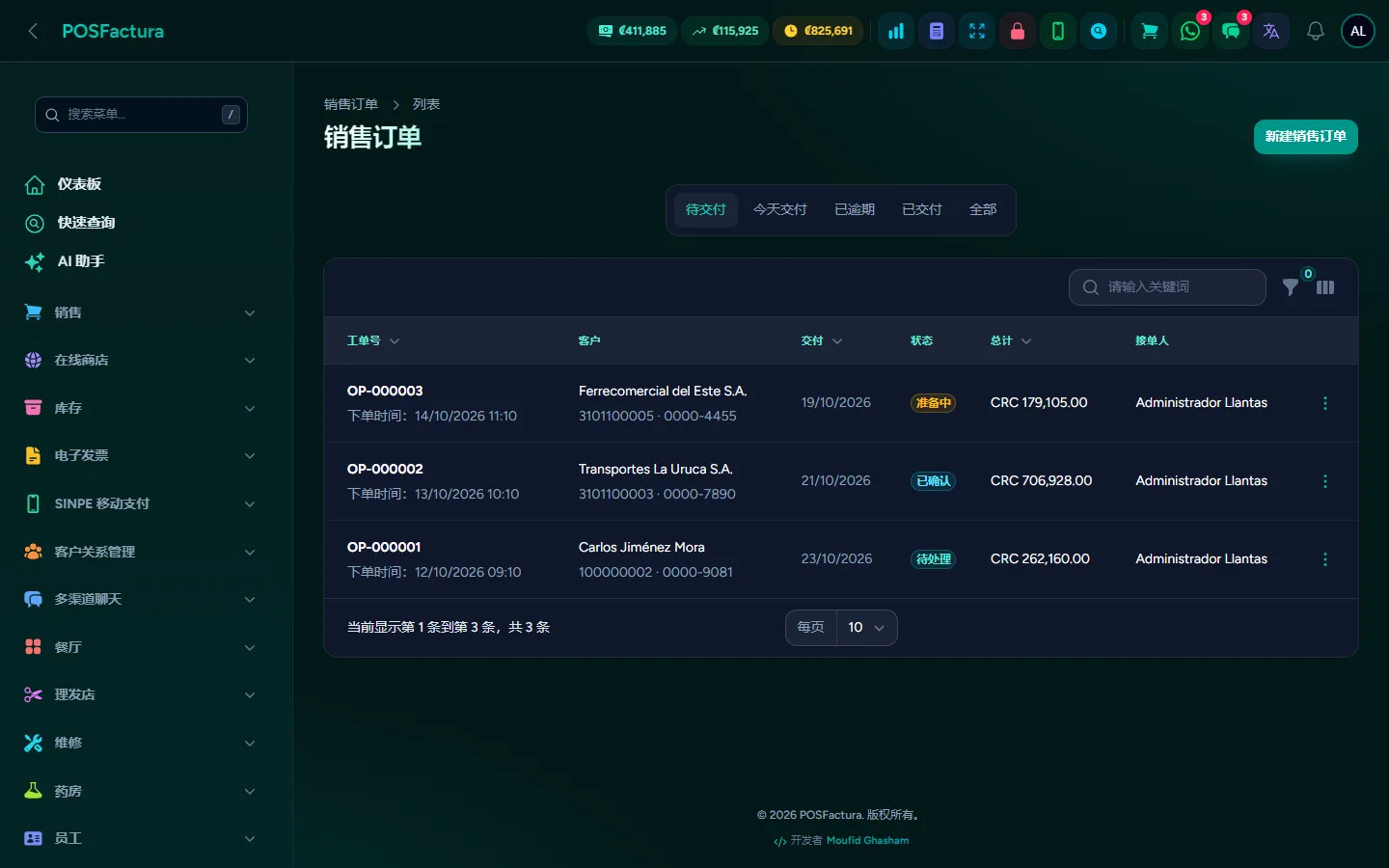This screenshot has width=1389, height=868.
Task: Open the language translation icon
Action: [x=1271, y=31]
